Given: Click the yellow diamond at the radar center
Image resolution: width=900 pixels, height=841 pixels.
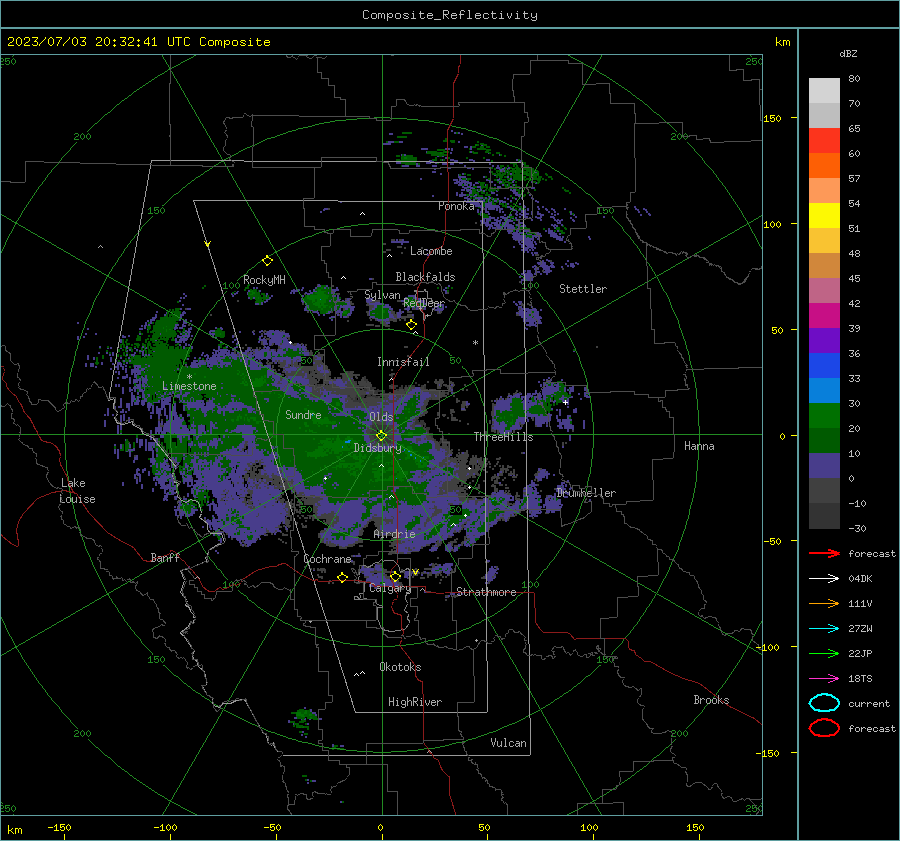Looking at the screenshot, I should [x=381, y=436].
